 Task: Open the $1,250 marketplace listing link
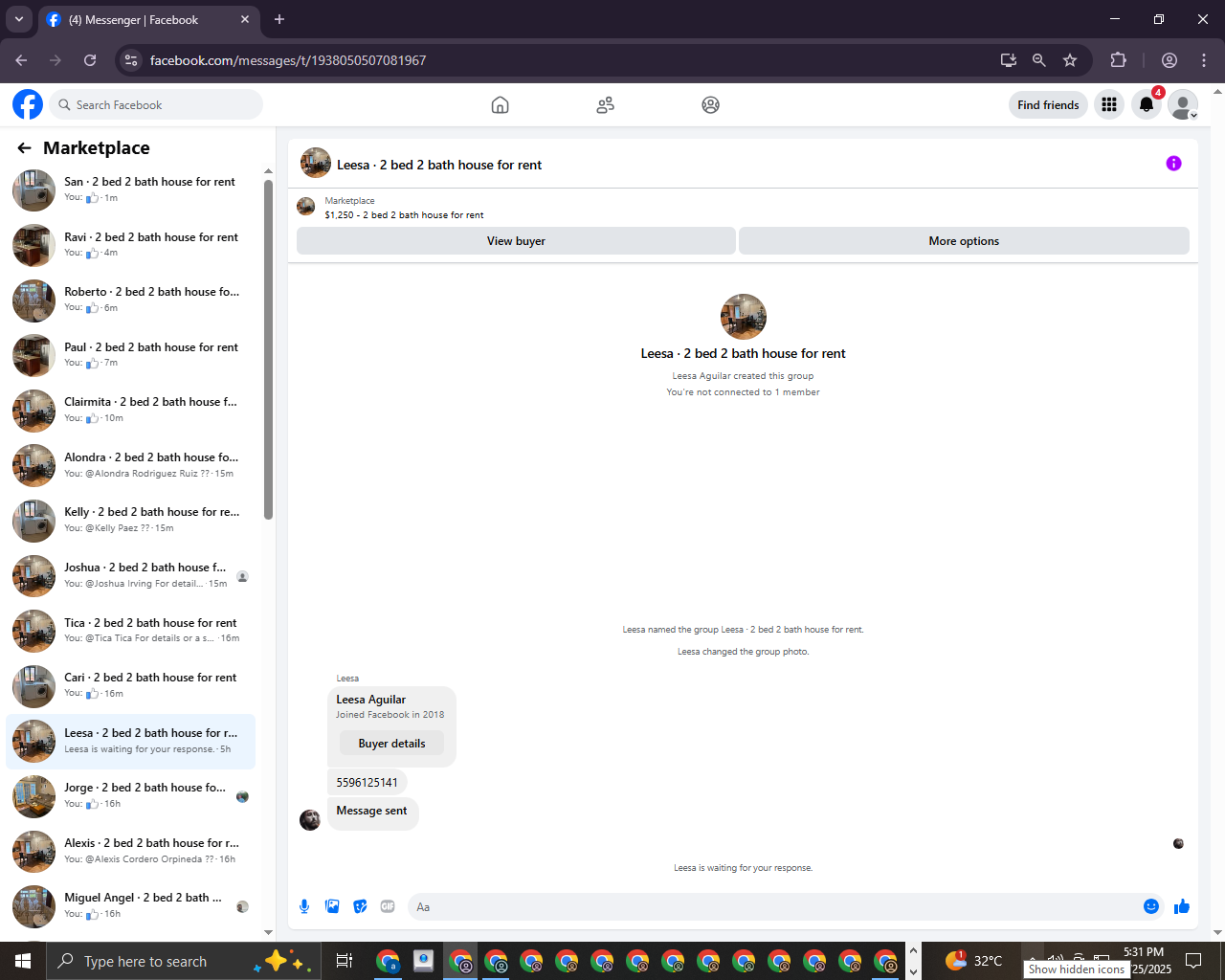[x=404, y=215]
